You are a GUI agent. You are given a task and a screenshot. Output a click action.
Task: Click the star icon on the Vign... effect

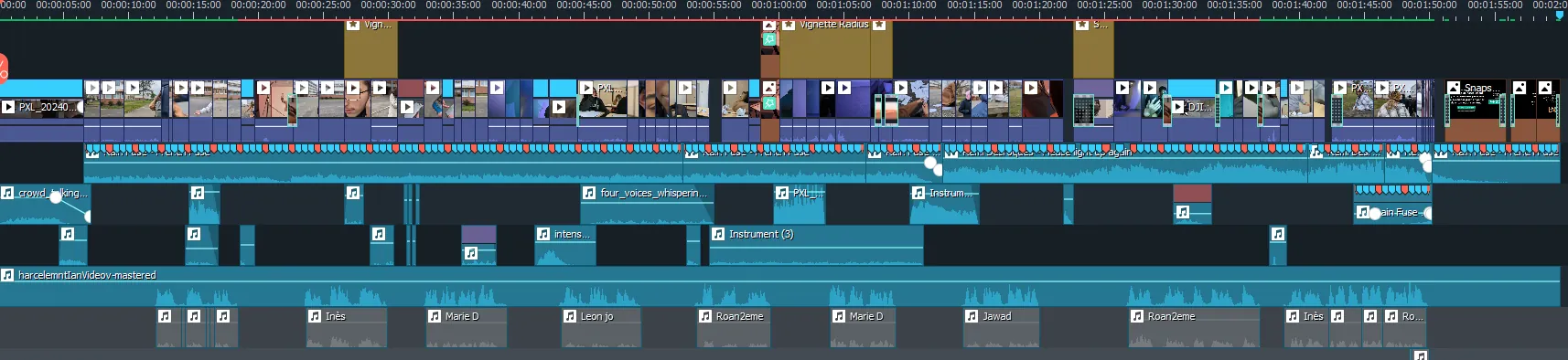pos(353,25)
